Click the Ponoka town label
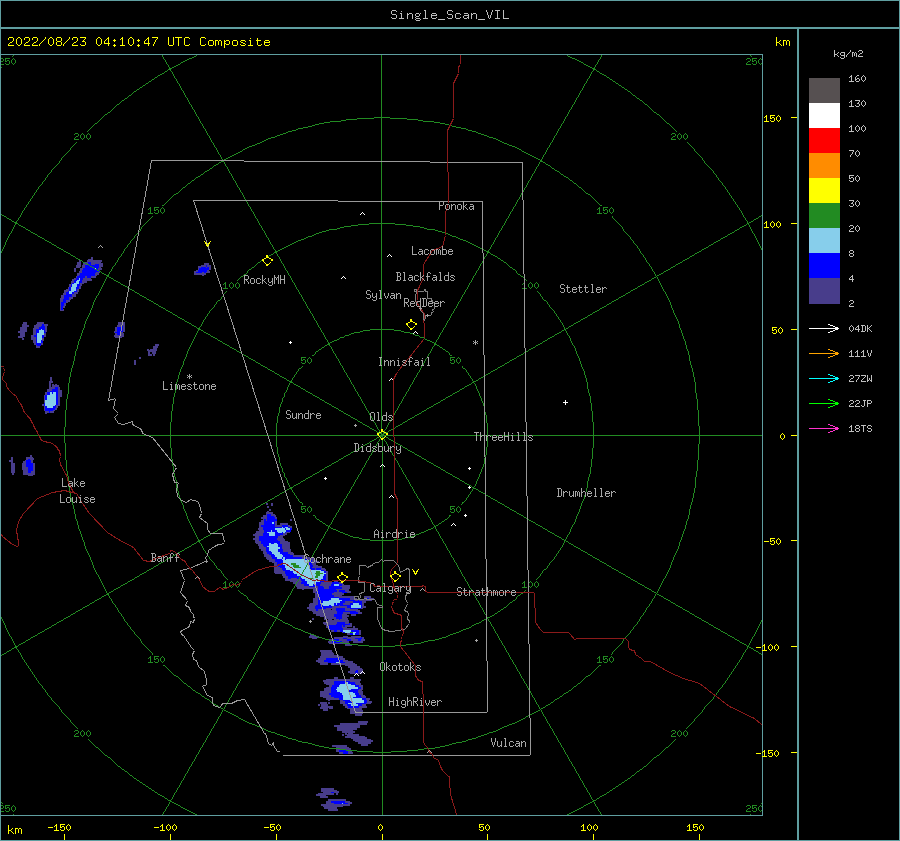900x841 pixels. (x=456, y=206)
